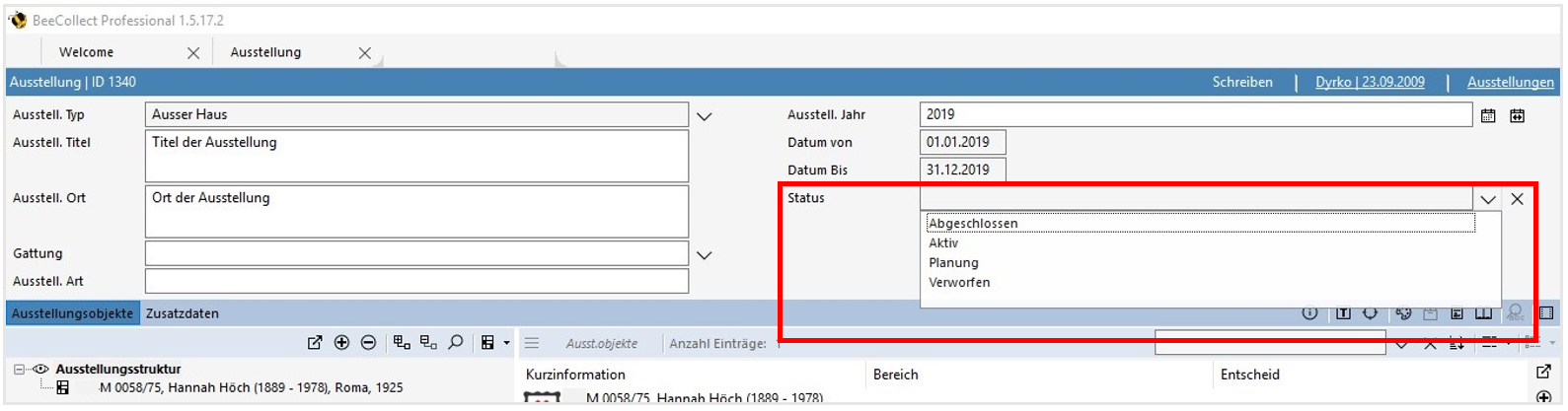This screenshot has height=411, width=1568.
Task: Toggle the Status dropdown chevron
Action: 1488,199
